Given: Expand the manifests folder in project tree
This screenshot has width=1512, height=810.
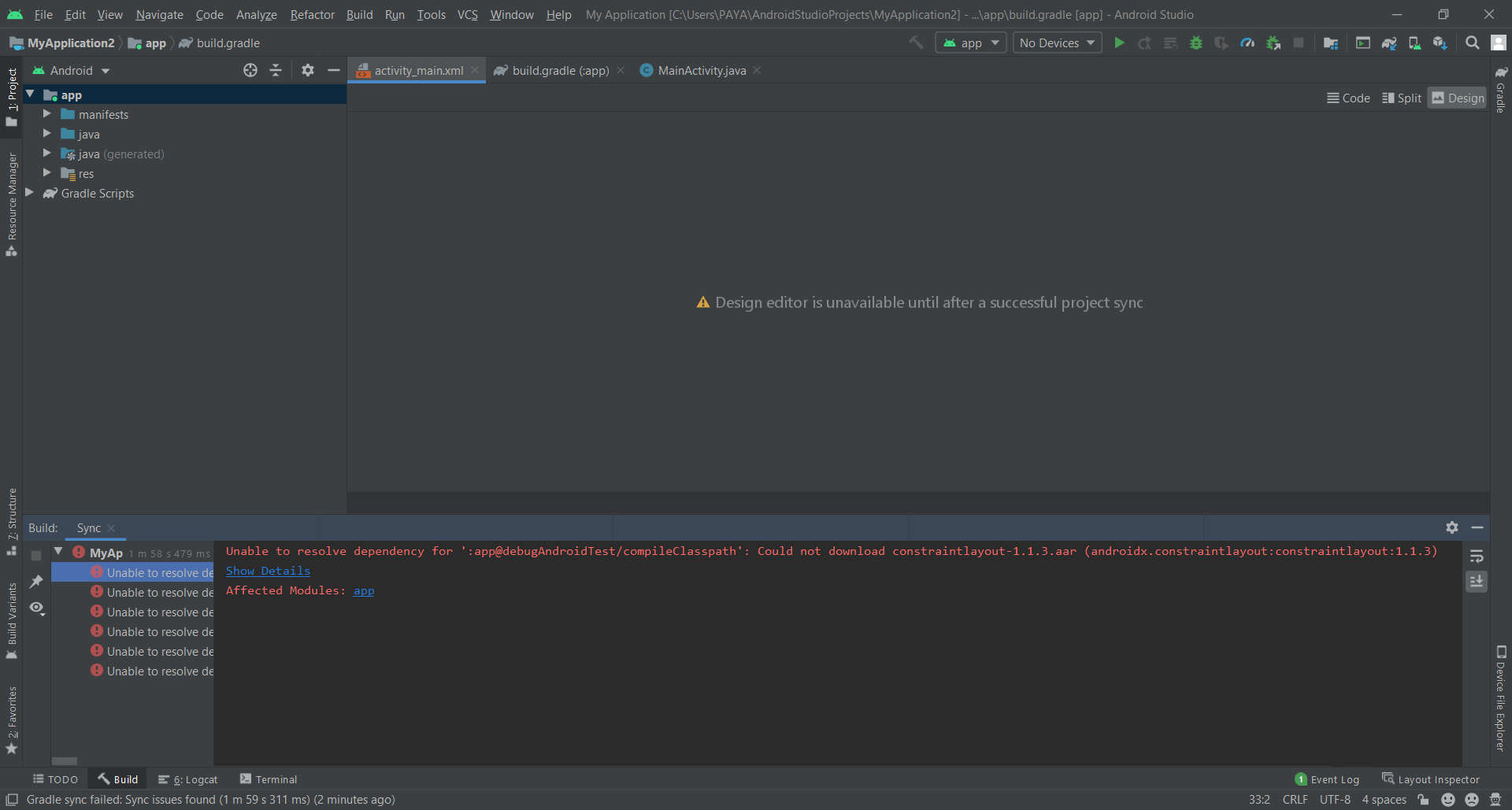Looking at the screenshot, I should [x=47, y=114].
